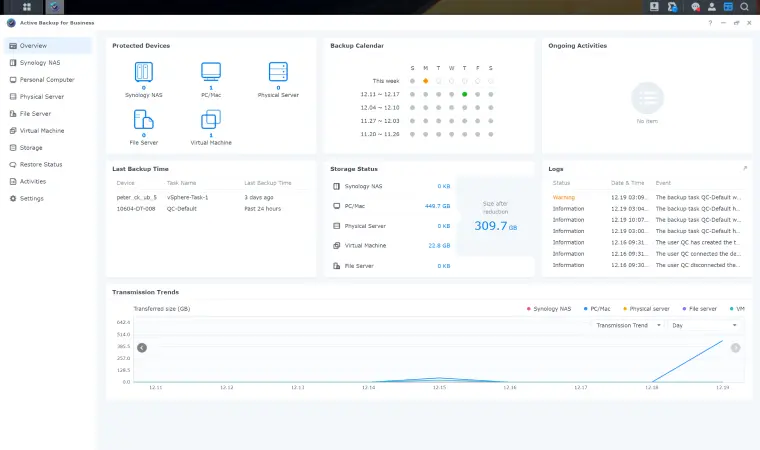Show previous dates with the chart's left arrow
The width and height of the screenshot is (760, 450).
[142, 348]
